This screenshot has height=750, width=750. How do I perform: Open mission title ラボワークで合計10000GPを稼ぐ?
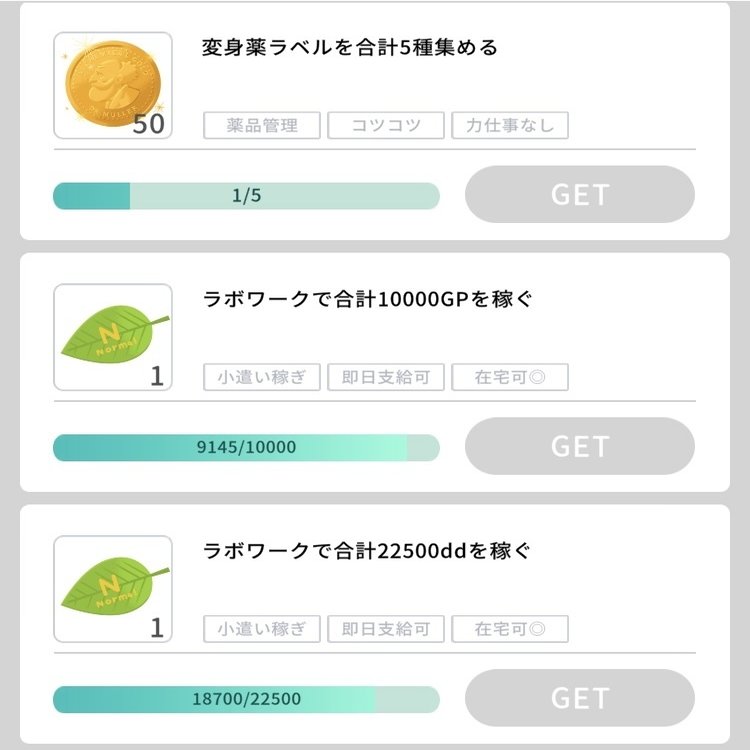[x=367, y=299]
